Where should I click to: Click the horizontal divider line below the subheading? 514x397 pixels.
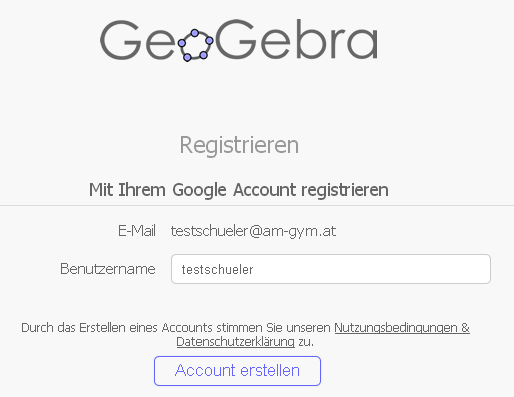[257, 206]
